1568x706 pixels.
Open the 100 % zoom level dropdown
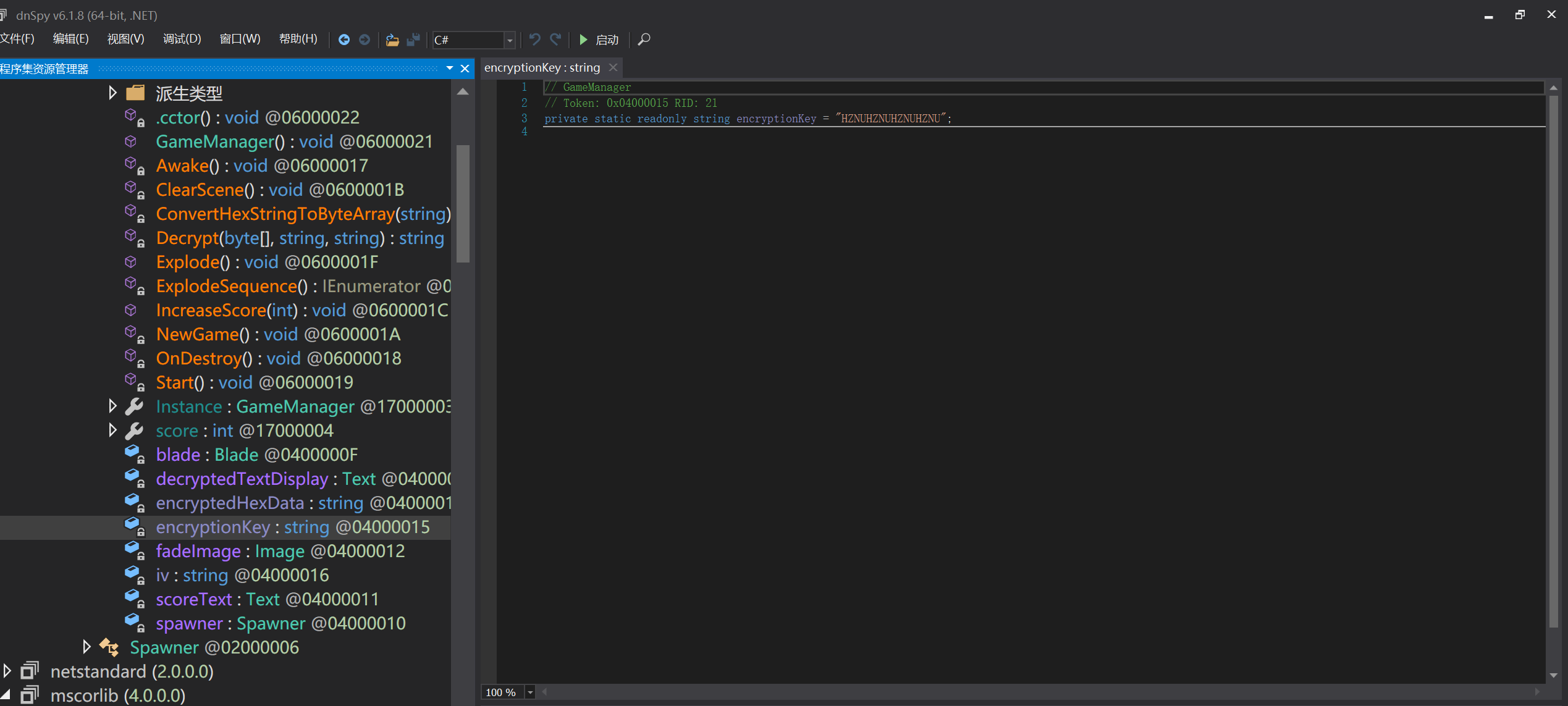coord(530,692)
